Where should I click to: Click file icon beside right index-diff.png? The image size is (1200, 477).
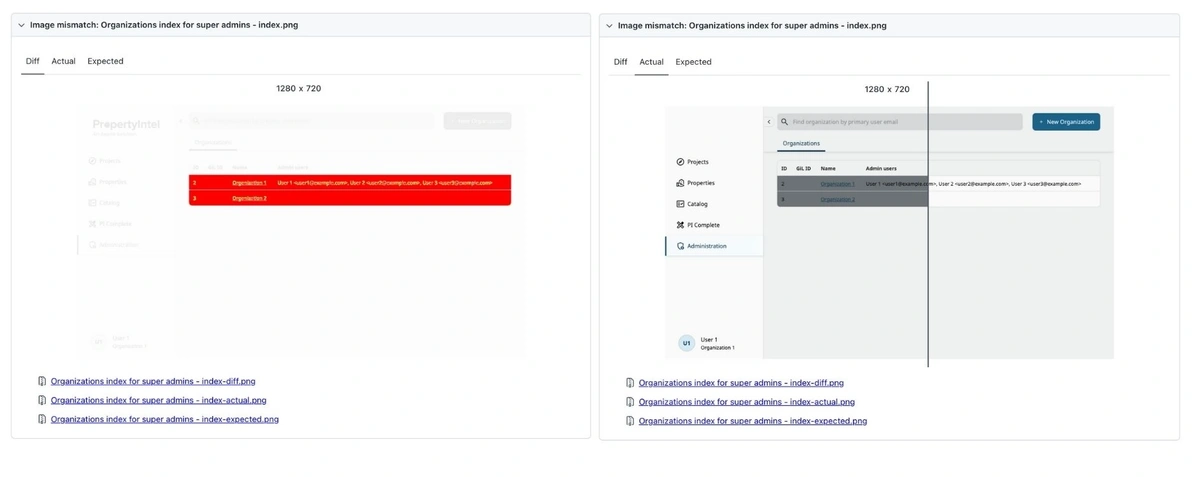(630, 383)
